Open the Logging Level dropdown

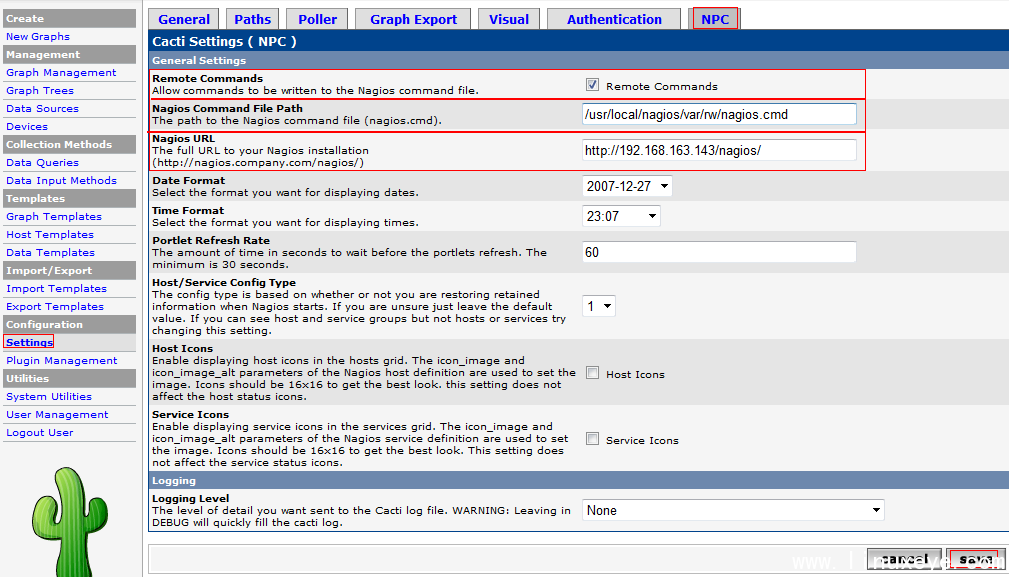[x=733, y=510]
